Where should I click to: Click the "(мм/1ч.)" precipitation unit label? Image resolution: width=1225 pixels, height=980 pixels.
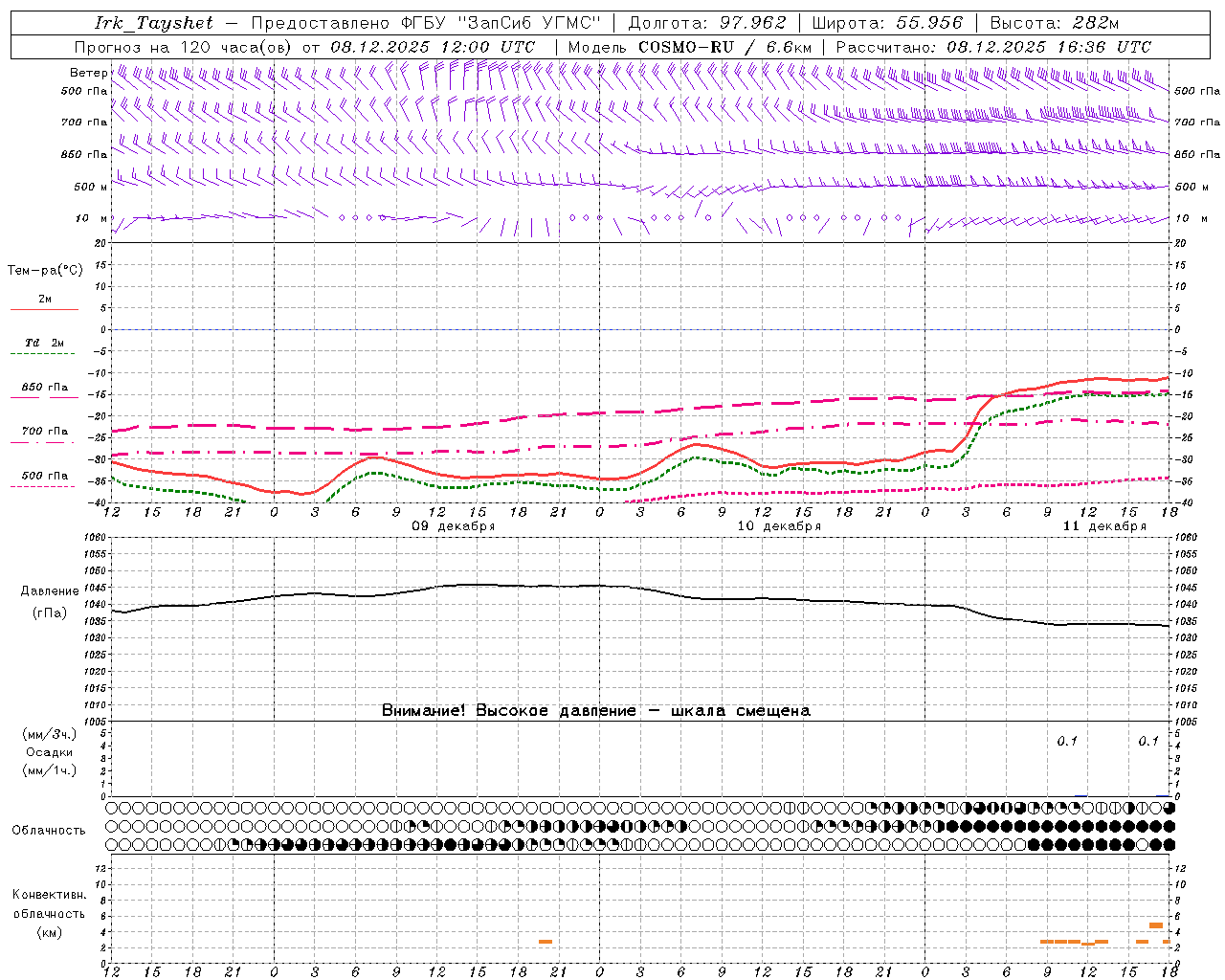pos(50,770)
